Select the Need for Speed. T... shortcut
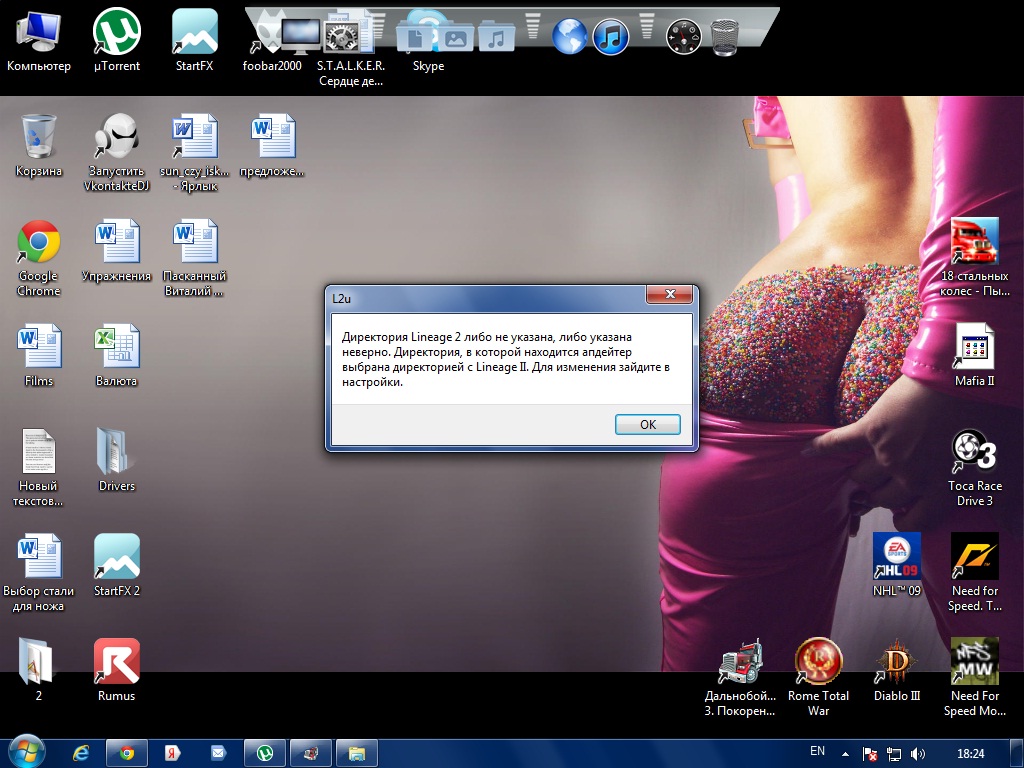 974,572
